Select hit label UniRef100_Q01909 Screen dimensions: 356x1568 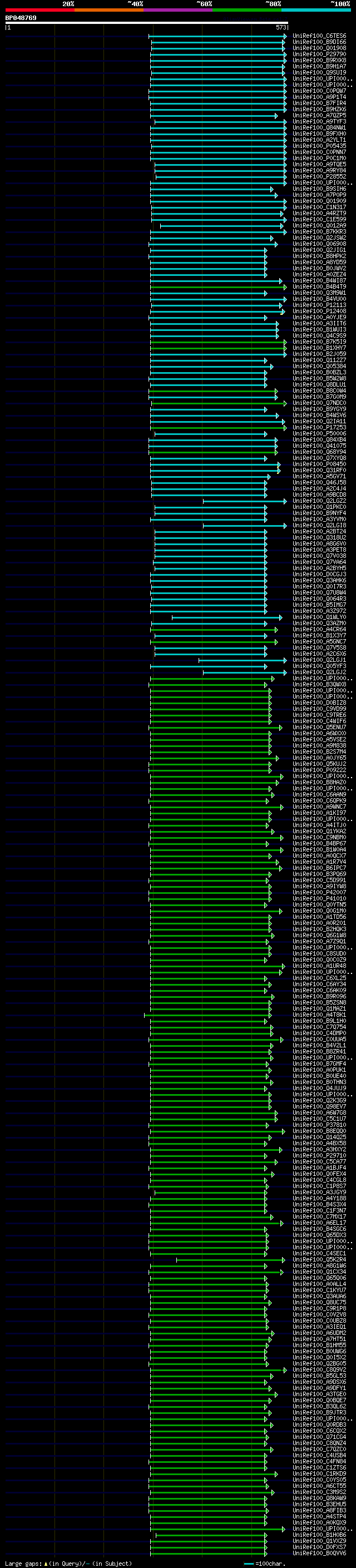319,201
